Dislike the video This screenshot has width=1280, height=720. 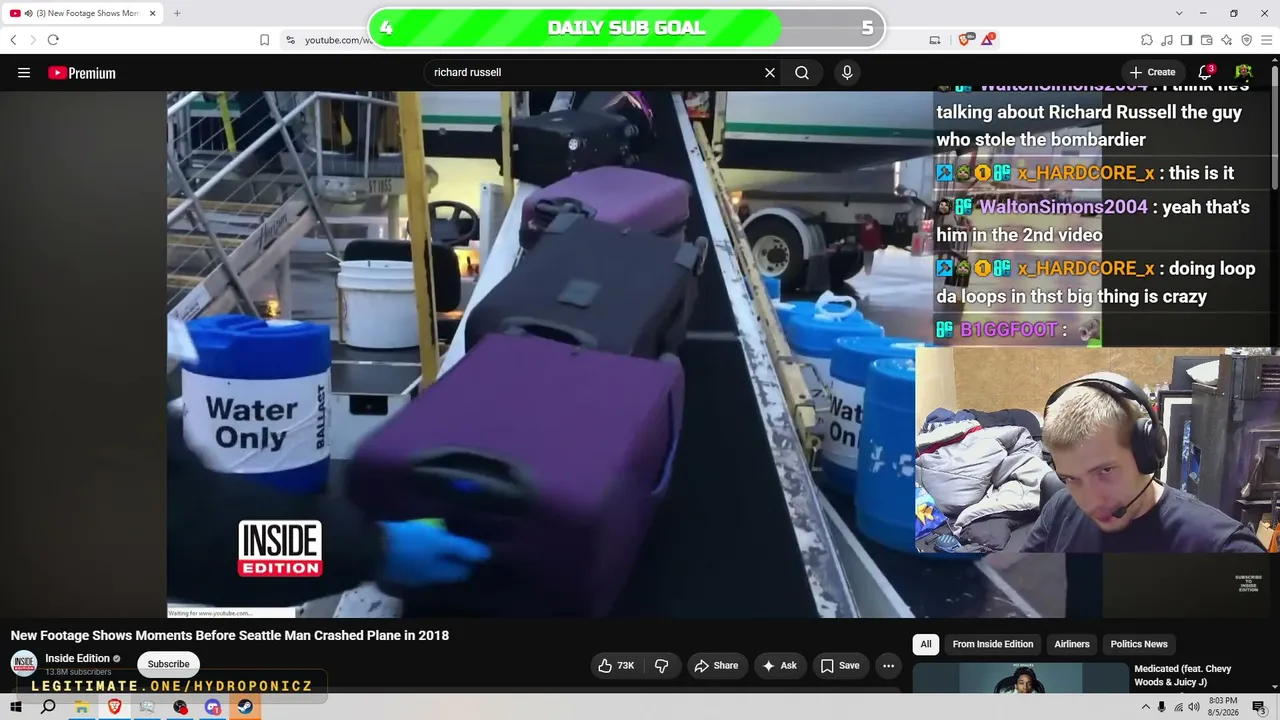662,665
